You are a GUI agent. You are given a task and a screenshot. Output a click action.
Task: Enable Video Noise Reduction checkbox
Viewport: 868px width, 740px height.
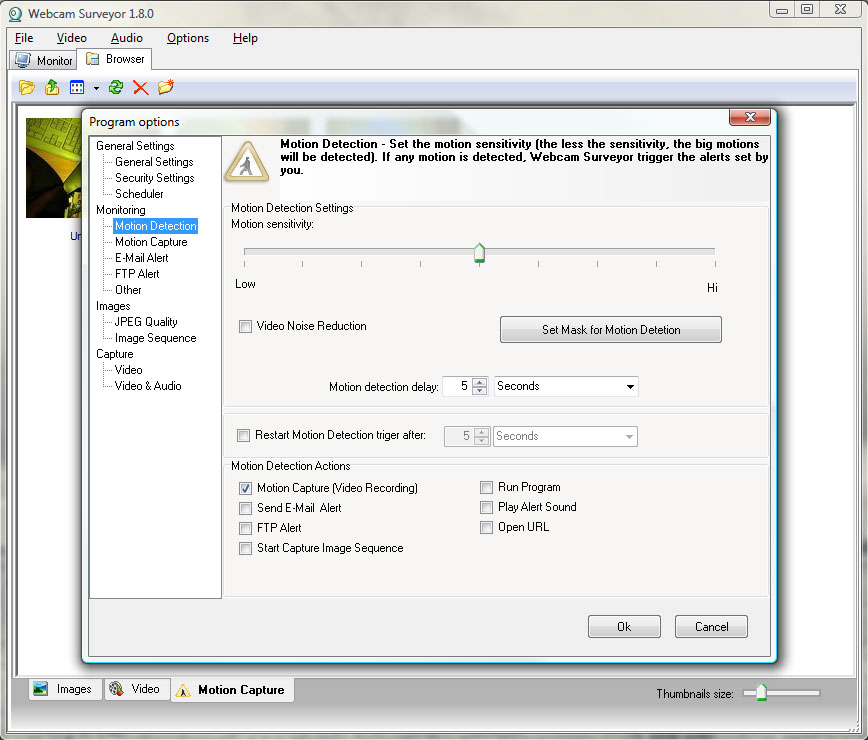coord(245,327)
